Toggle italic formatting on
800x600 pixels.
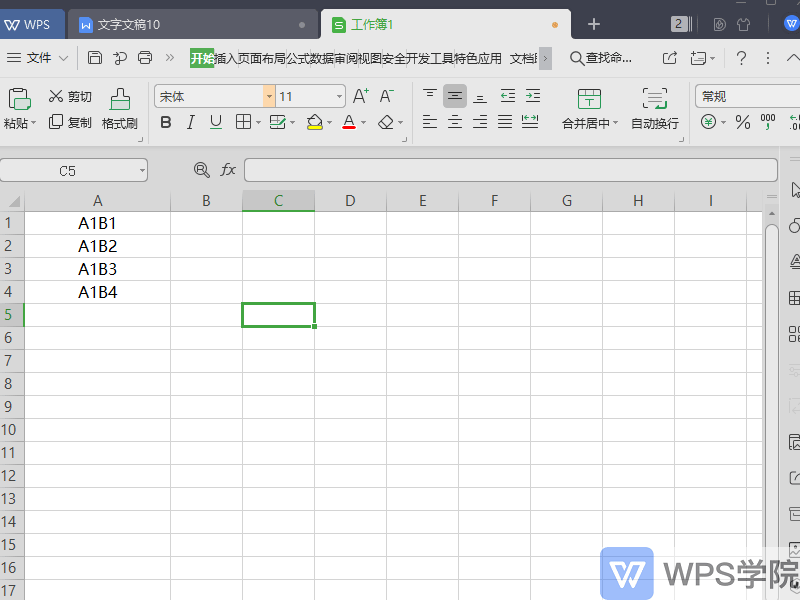[x=190, y=122]
